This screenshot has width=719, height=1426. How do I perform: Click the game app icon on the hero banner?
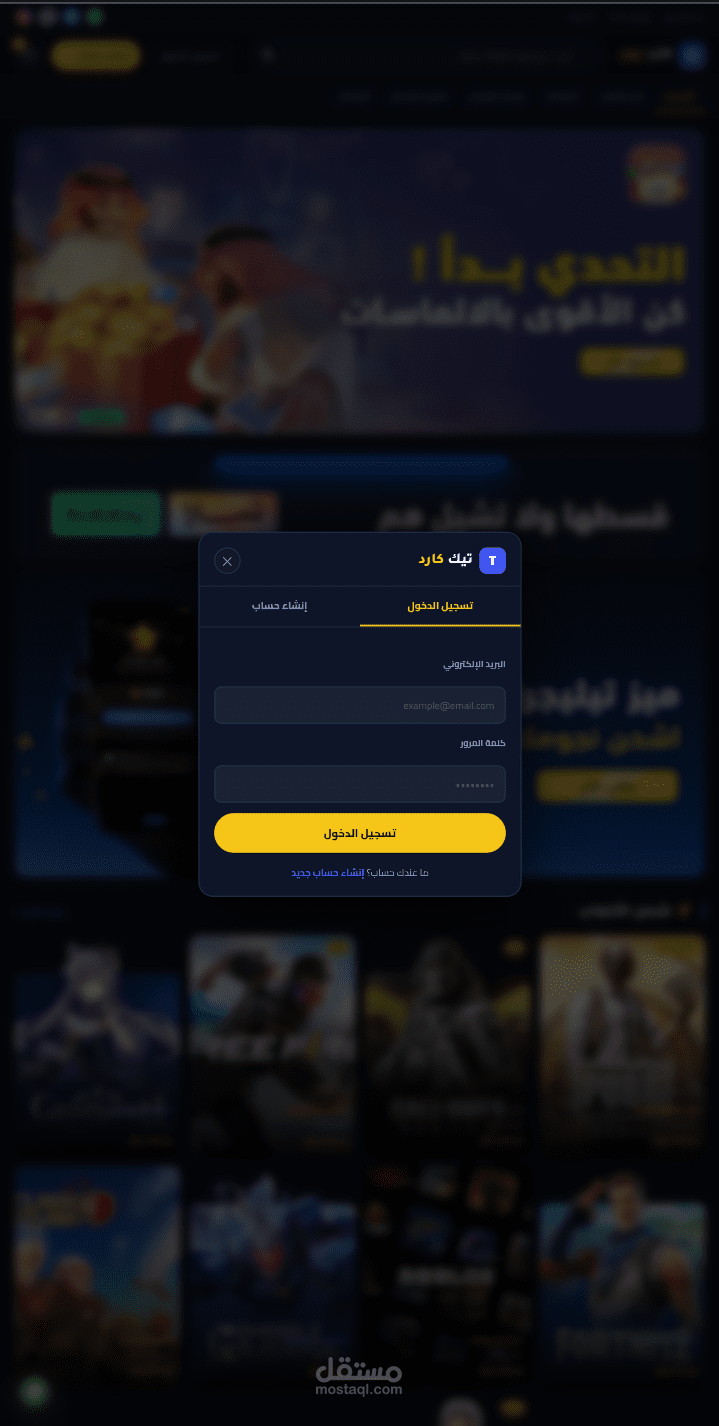pyautogui.click(x=656, y=174)
